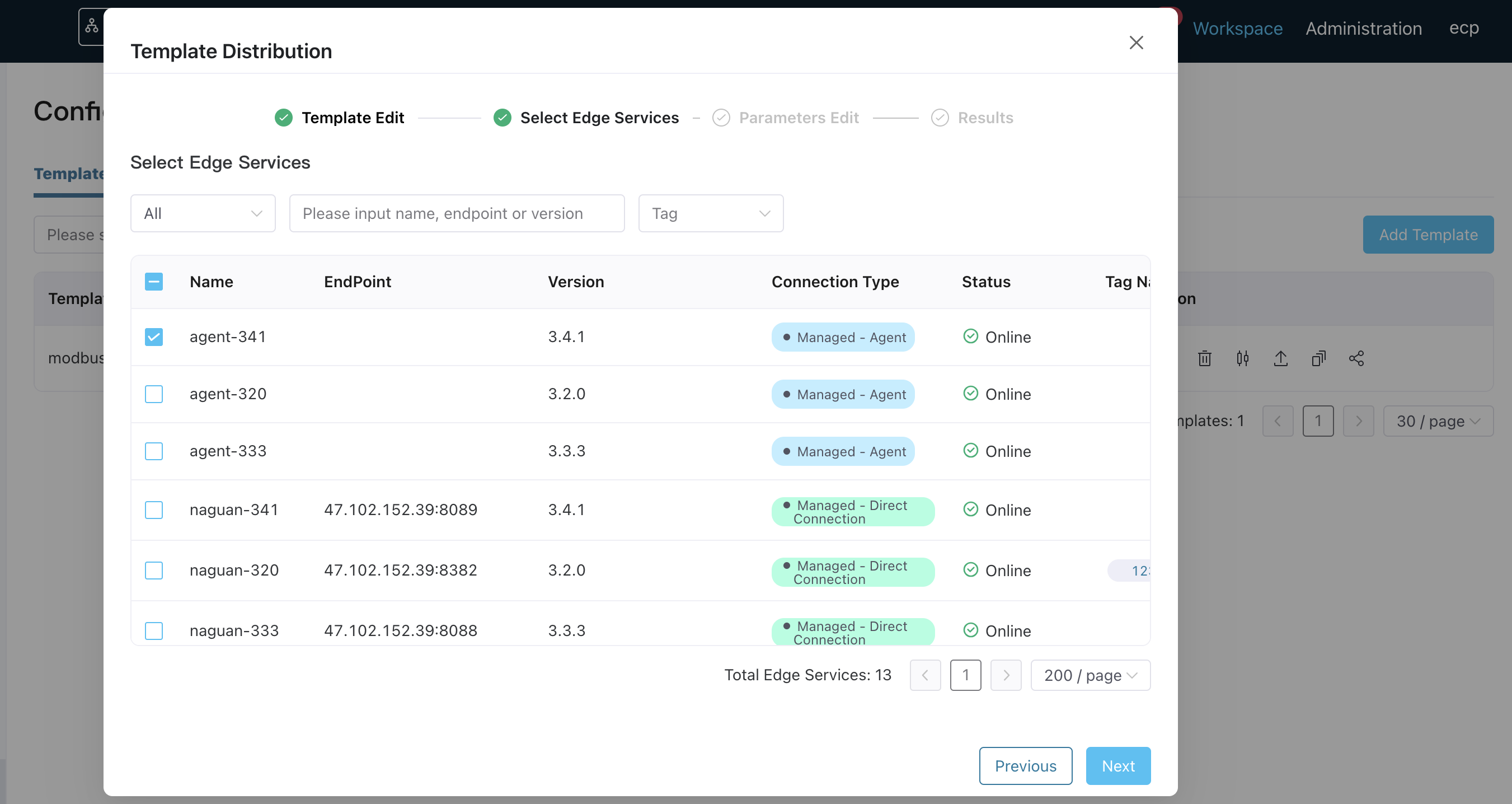Click the share distribute icon in background row
Image resolution: width=1512 pixels, height=804 pixels.
tap(1356, 358)
